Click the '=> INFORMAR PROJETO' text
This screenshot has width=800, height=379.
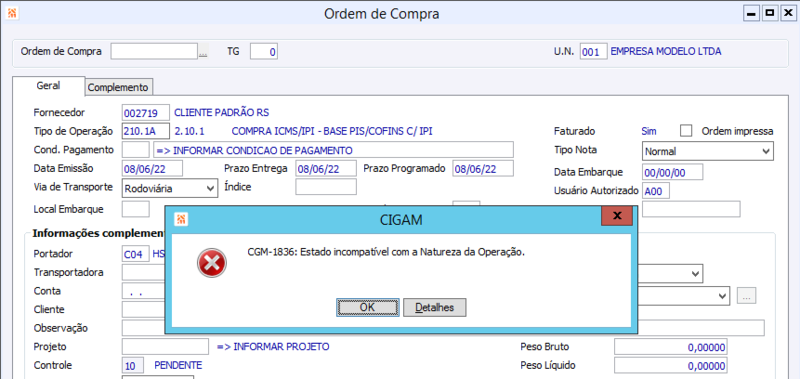[x=273, y=346]
